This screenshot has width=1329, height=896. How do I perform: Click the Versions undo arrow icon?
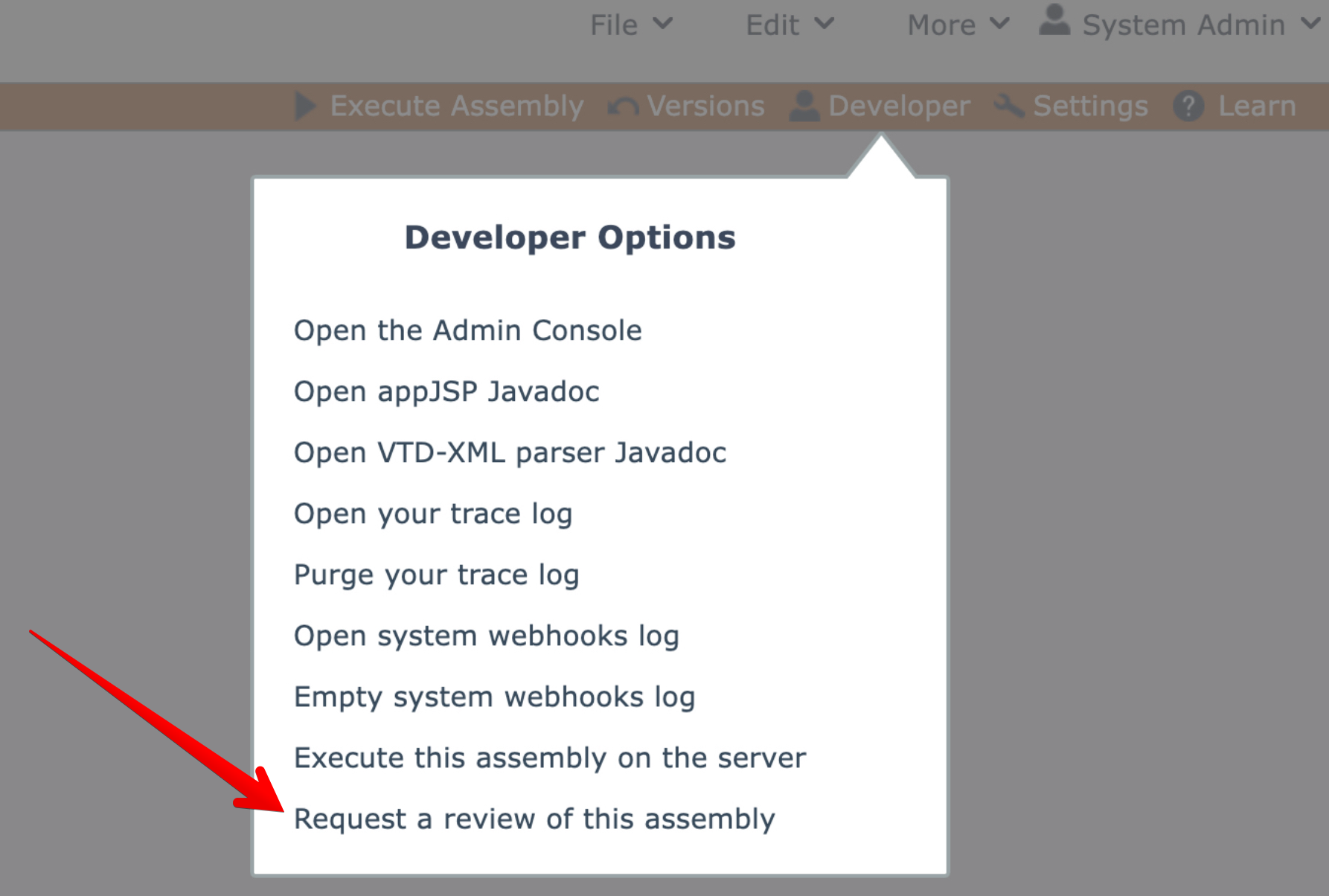[623, 106]
